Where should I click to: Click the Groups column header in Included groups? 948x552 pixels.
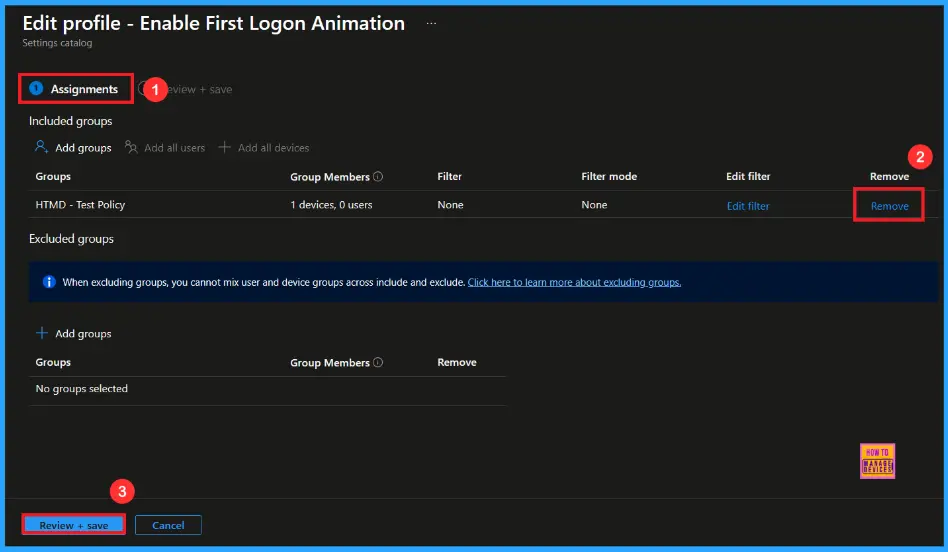[53, 176]
